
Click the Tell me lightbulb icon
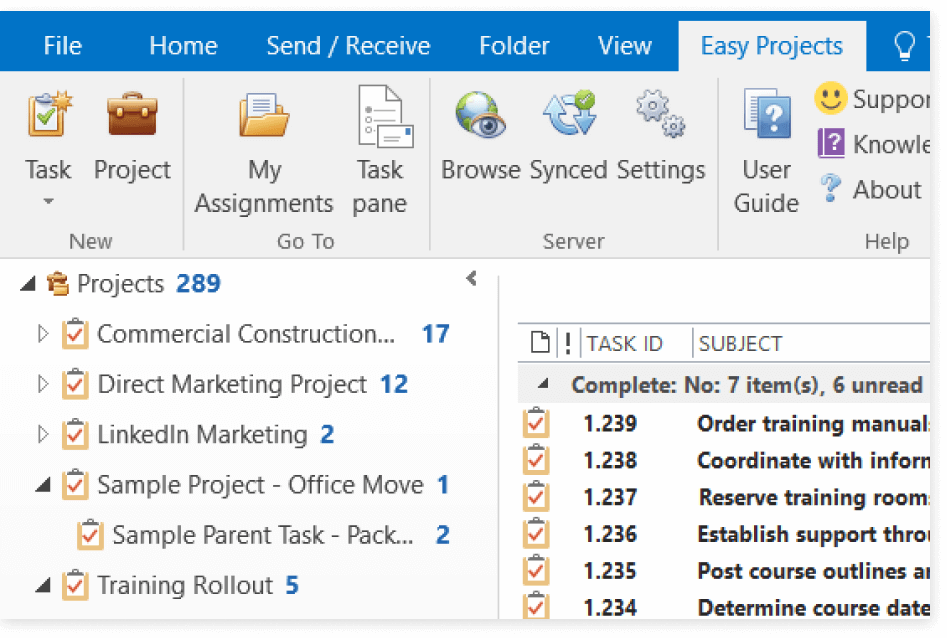pos(904,46)
